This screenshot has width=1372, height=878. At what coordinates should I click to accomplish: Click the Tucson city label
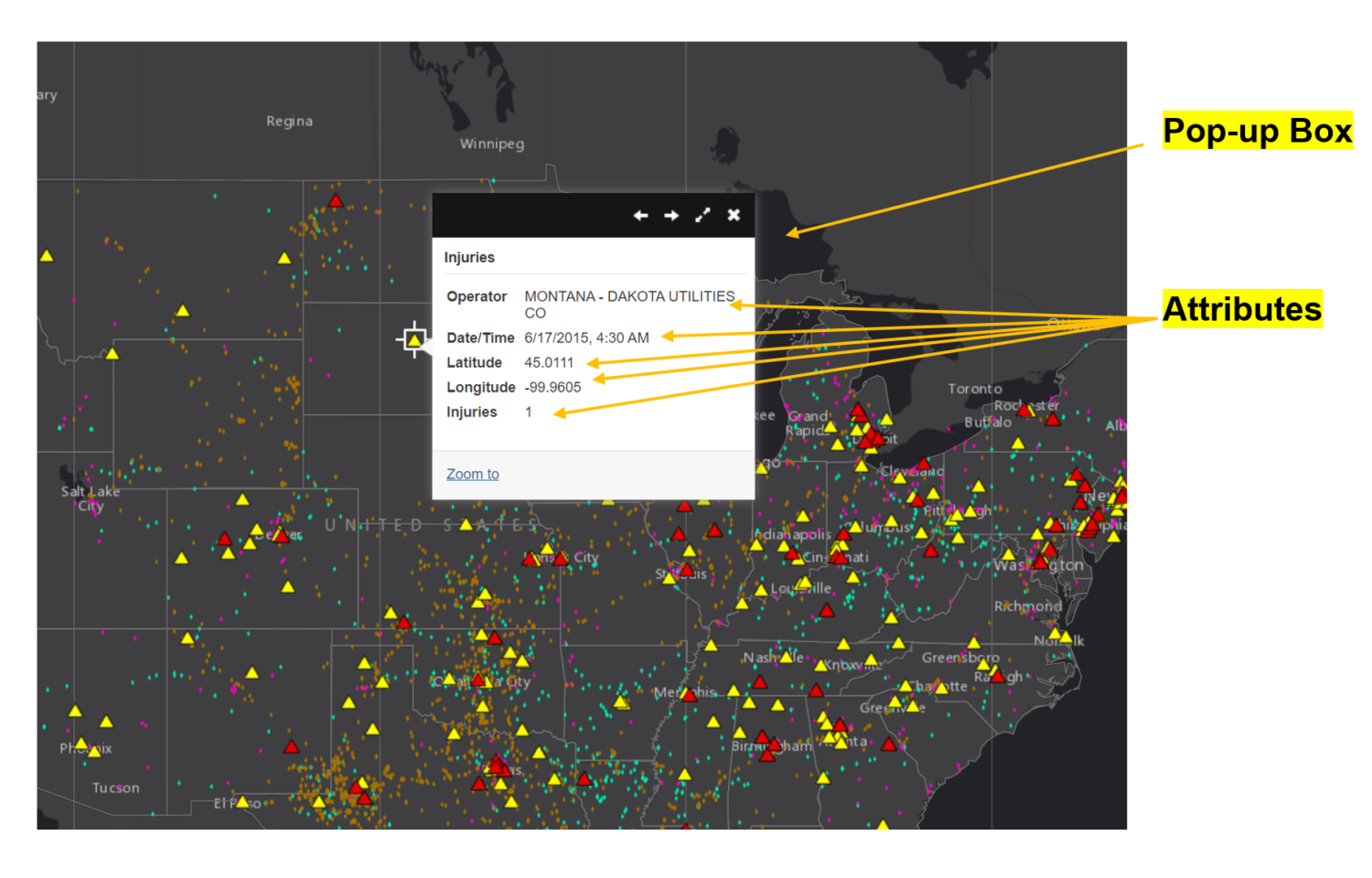coord(115,787)
